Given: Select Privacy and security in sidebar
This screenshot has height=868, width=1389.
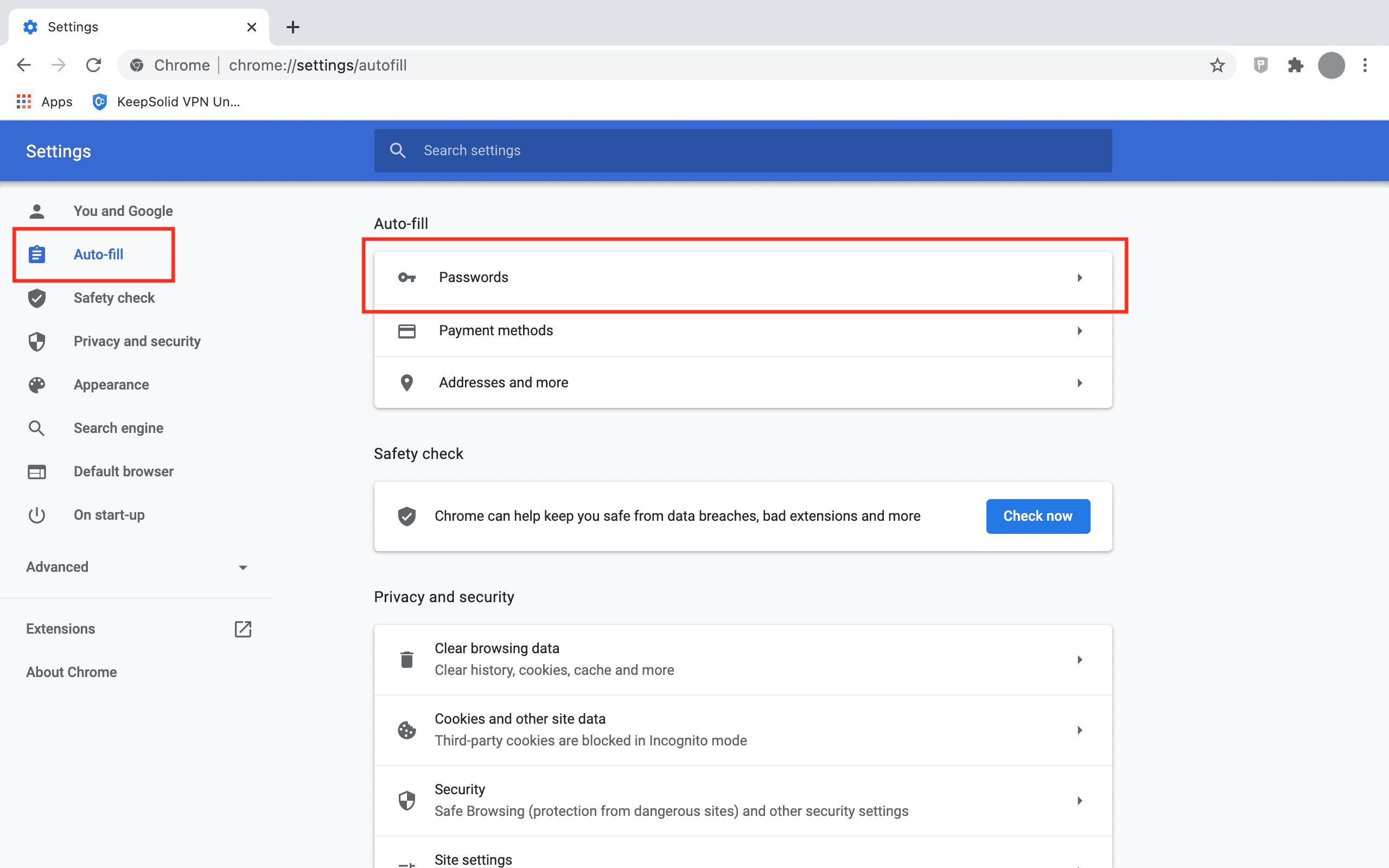Looking at the screenshot, I should (137, 341).
